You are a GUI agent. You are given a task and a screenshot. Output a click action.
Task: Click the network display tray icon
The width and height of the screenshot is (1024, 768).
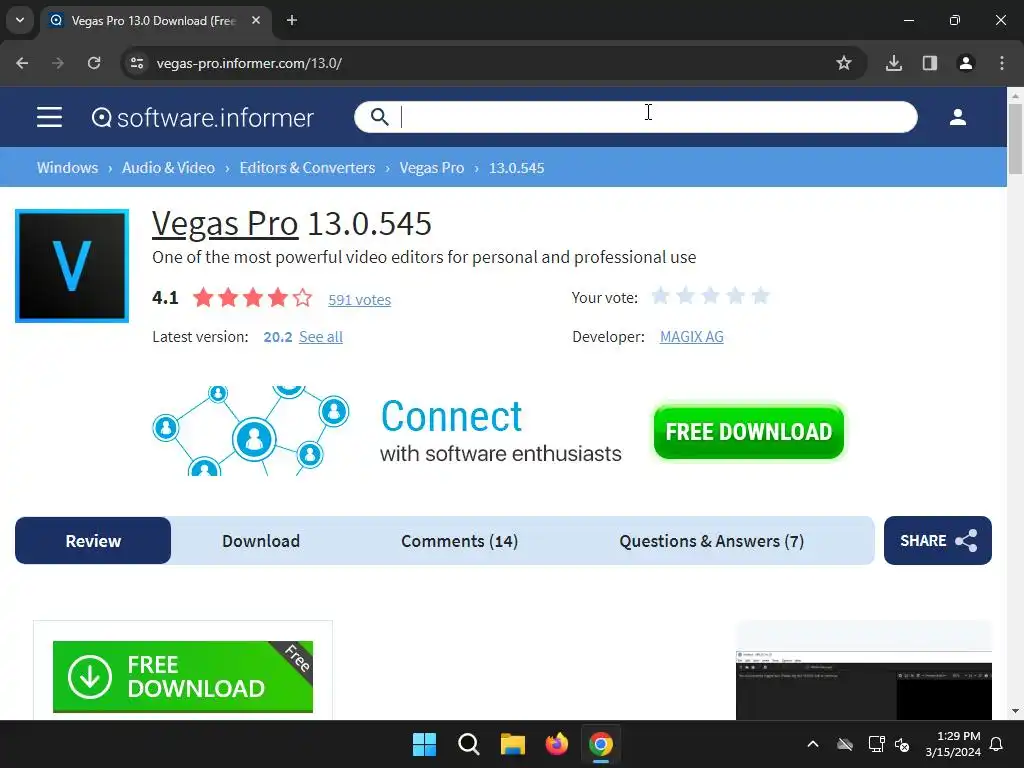pyautogui.click(x=876, y=744)
